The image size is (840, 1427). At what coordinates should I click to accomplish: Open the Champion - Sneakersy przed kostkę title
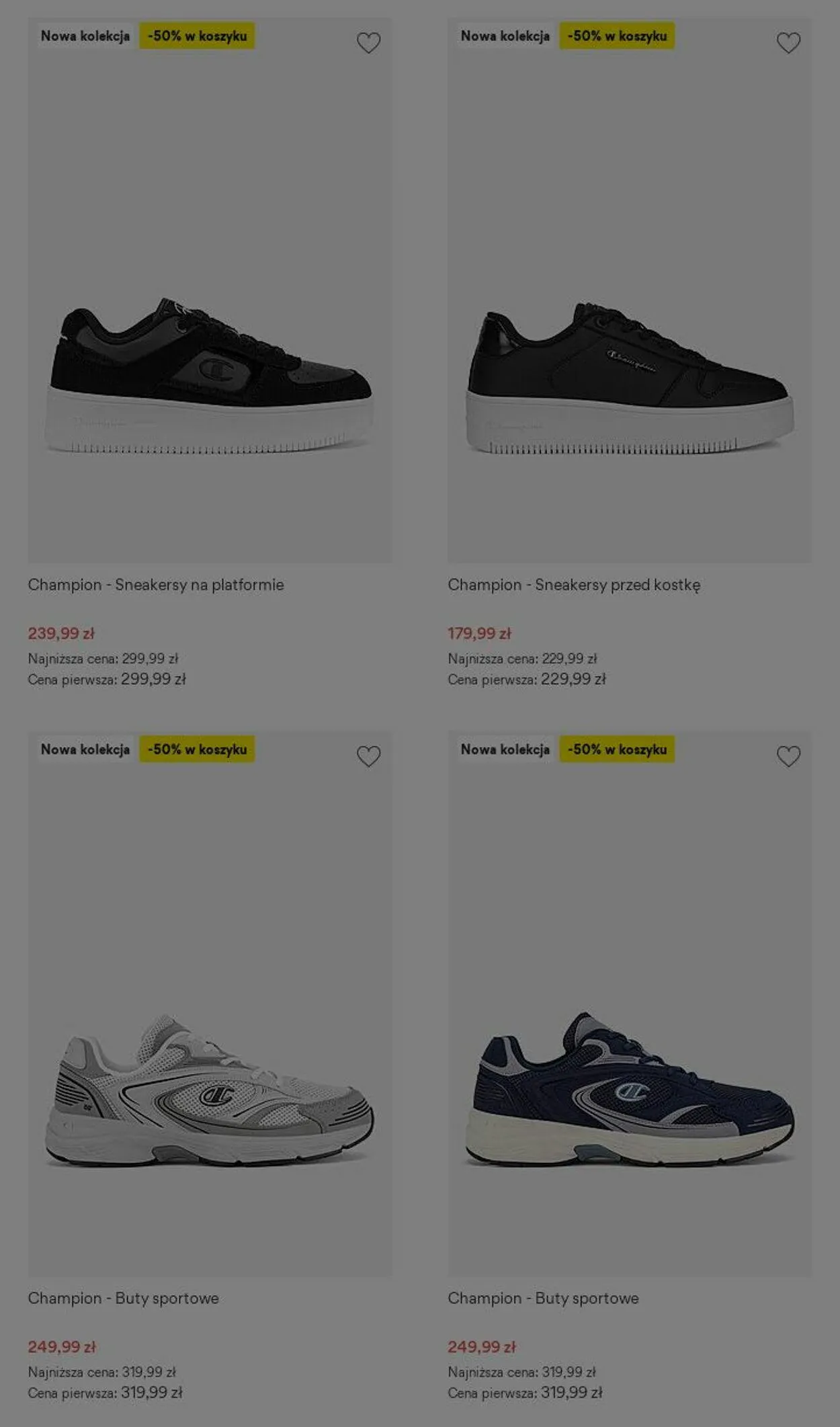pos(574,585)
